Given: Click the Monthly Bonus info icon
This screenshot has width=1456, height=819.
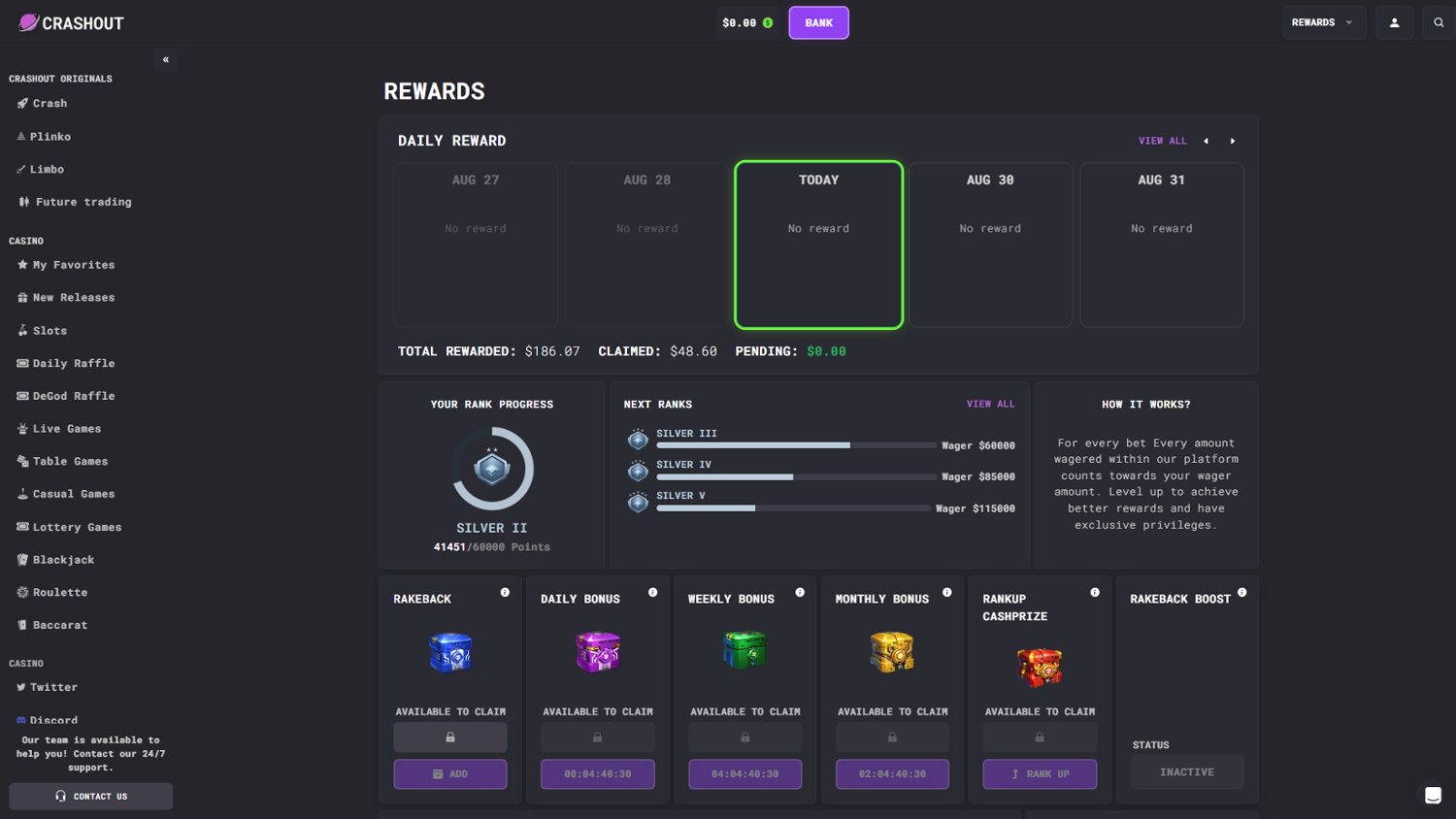Looking at the screenshot, I should [x=946, y=592].
